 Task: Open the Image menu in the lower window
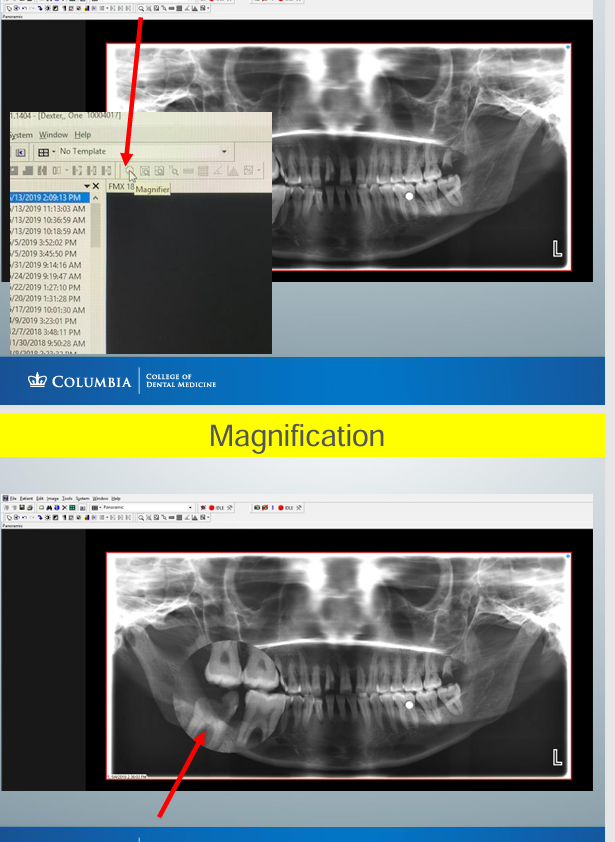[53, 498]
